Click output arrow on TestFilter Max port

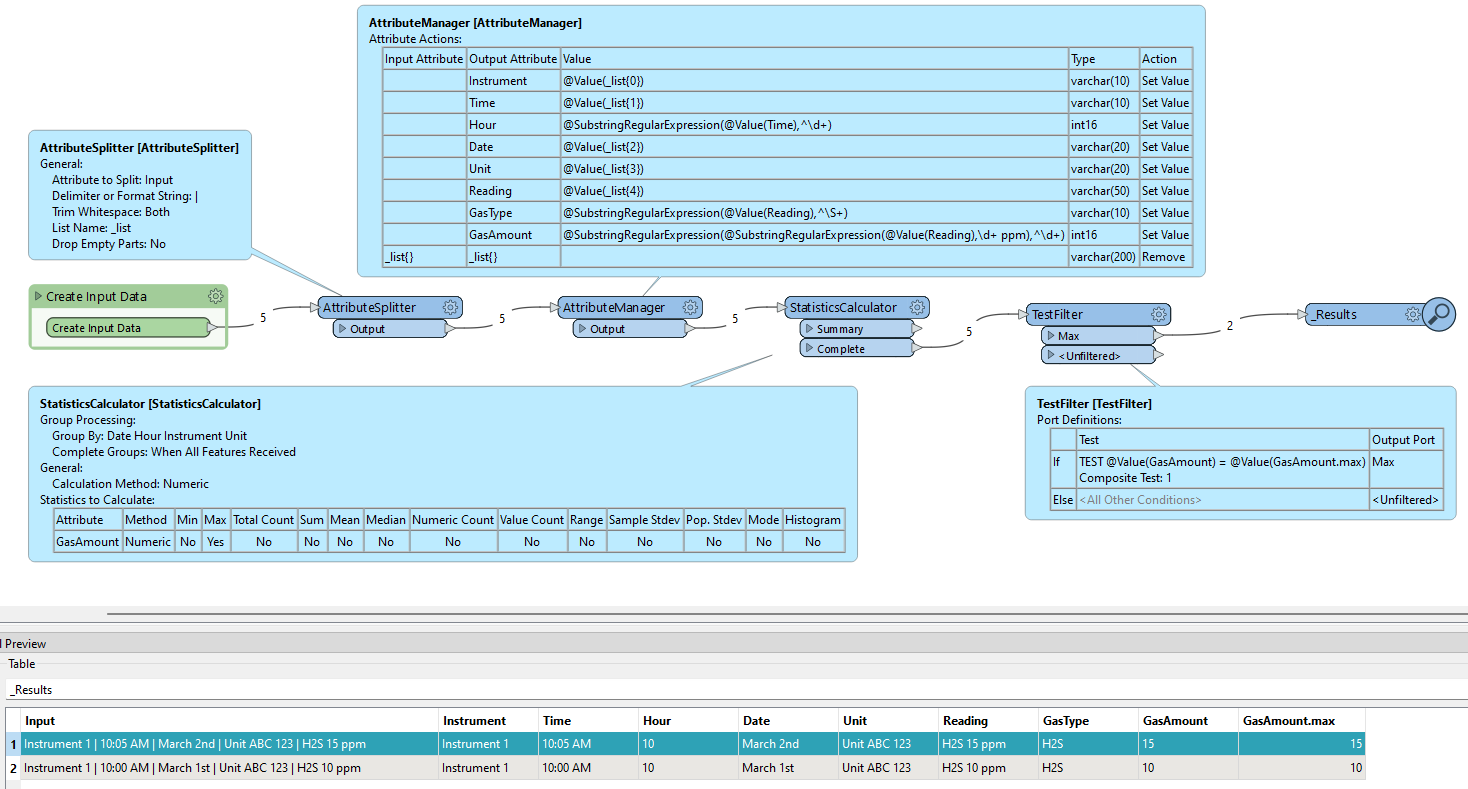(1158, 336)
